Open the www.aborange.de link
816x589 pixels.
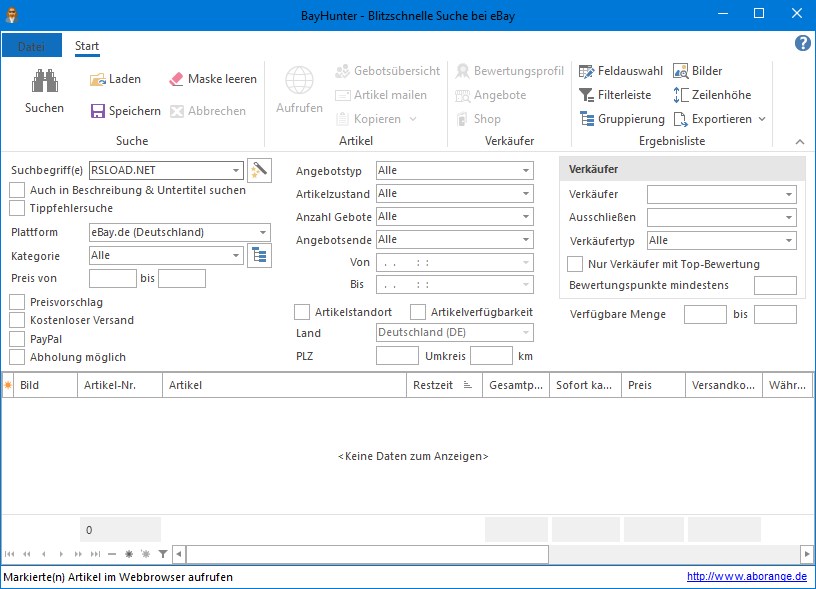point(746,577)
